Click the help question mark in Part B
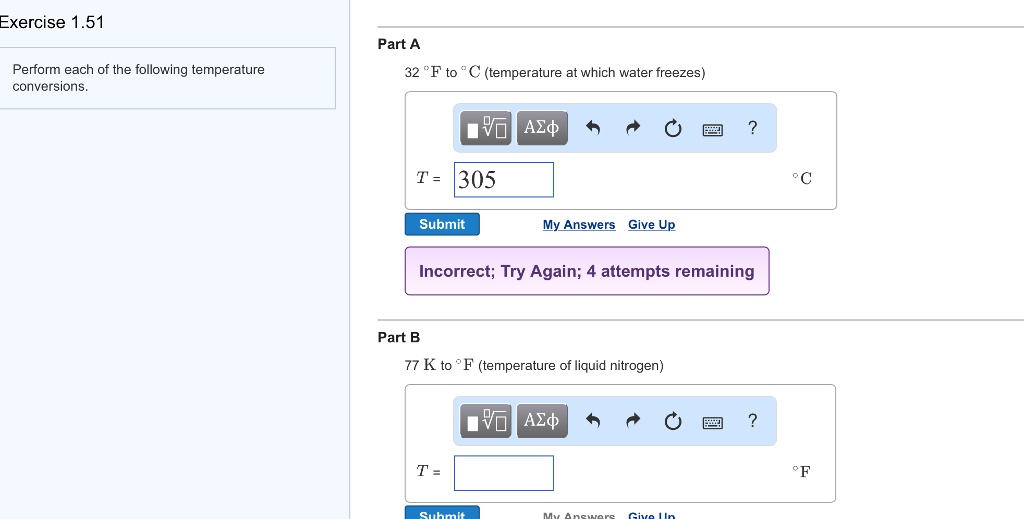Image resolution: width=1024 pixels, height=519 pixels. coord(752,421)
